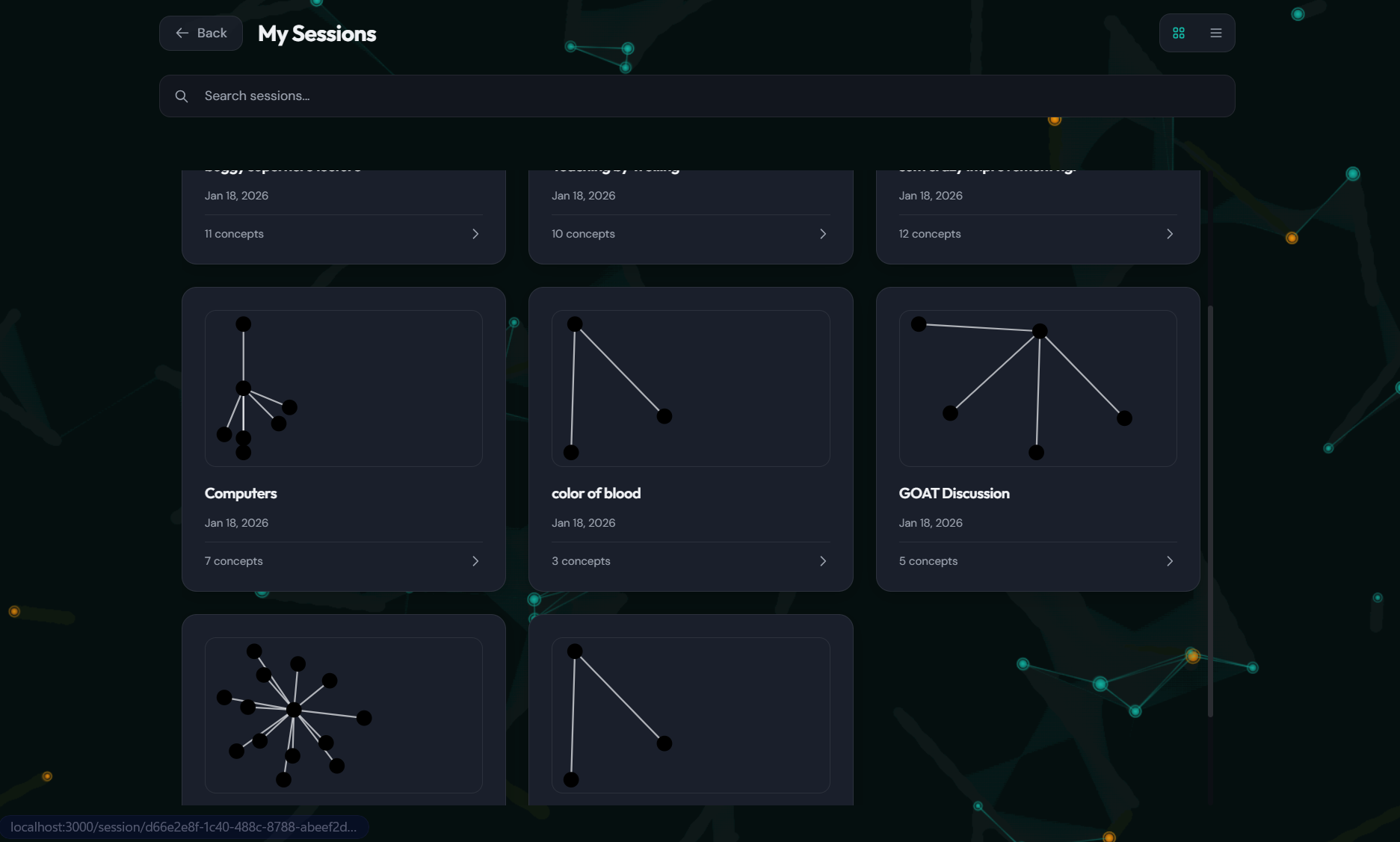Open the 10 concepts session arrow
1400x842 pixels.
(x=823, y=234)
